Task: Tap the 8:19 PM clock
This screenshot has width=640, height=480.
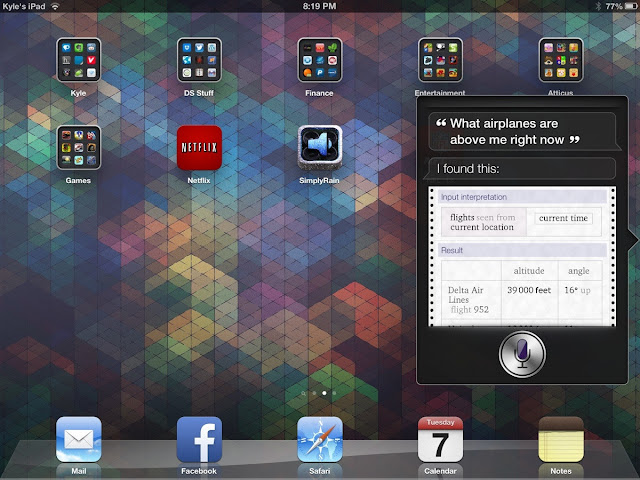Action: click(x=320, y=6)
